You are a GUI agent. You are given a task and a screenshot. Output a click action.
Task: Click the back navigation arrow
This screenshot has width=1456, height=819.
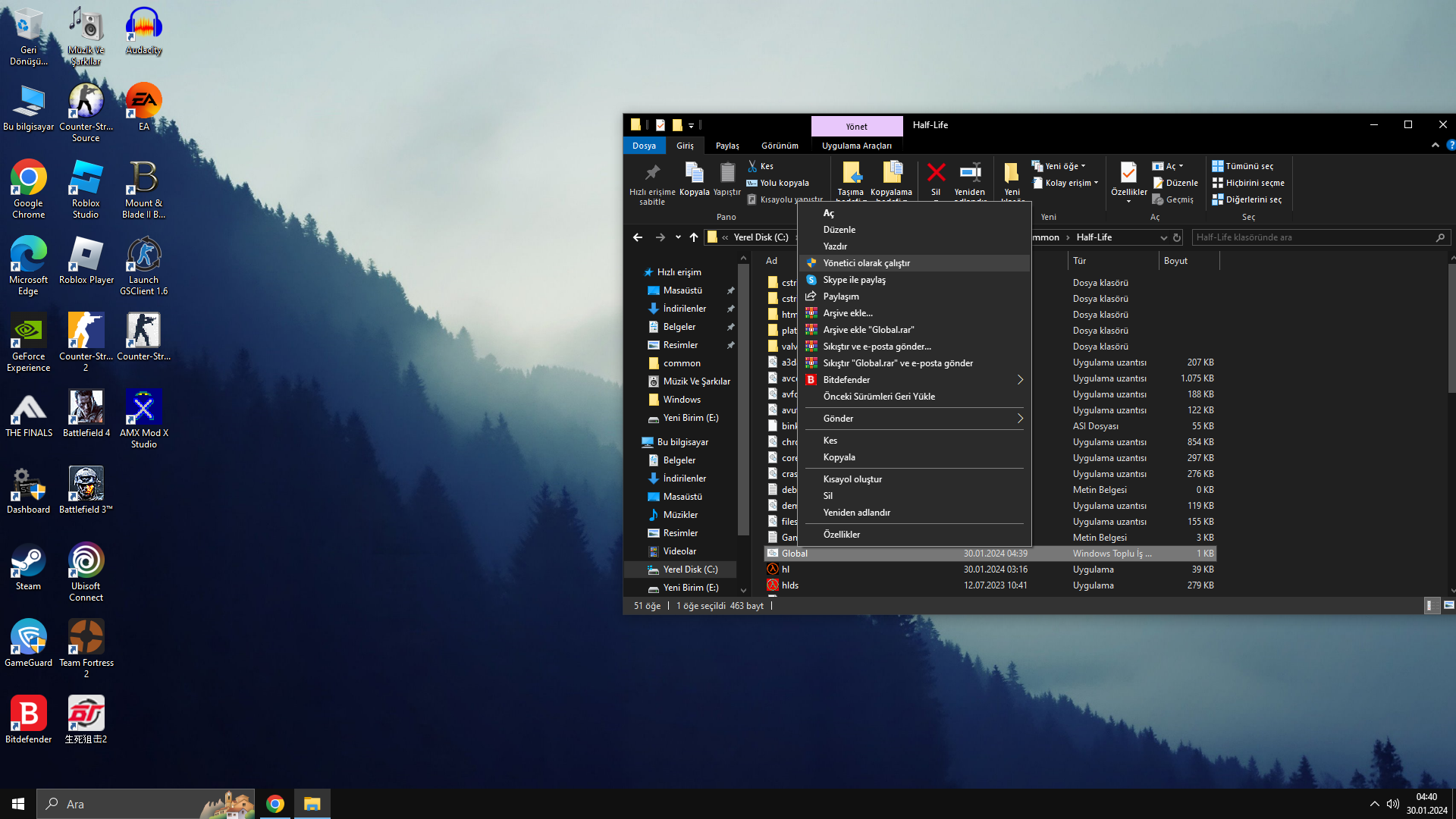(x=638, y=237)
